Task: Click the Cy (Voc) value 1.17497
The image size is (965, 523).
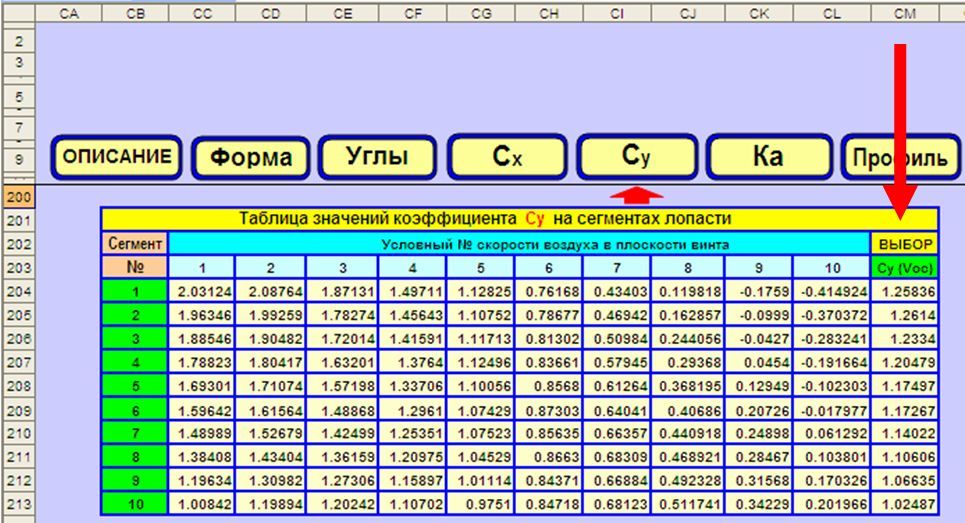Action: 905,386
